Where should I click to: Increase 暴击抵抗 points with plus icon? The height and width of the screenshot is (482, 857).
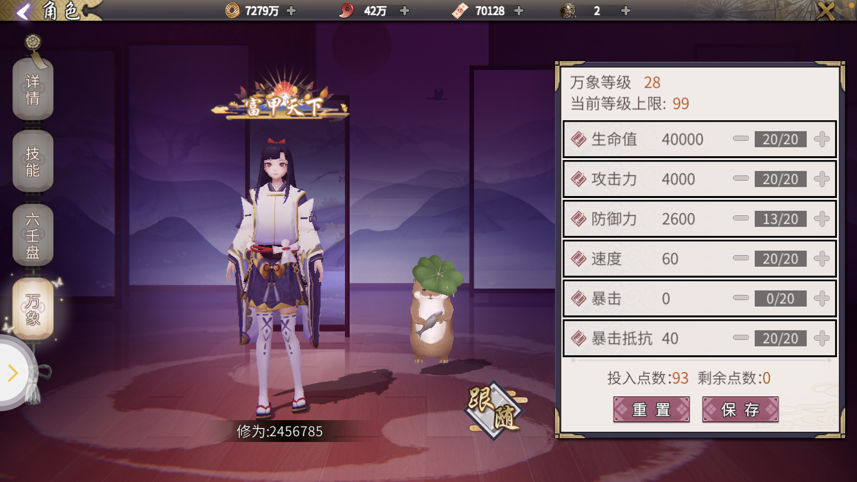pyautogui.click(x=821, y=338)
